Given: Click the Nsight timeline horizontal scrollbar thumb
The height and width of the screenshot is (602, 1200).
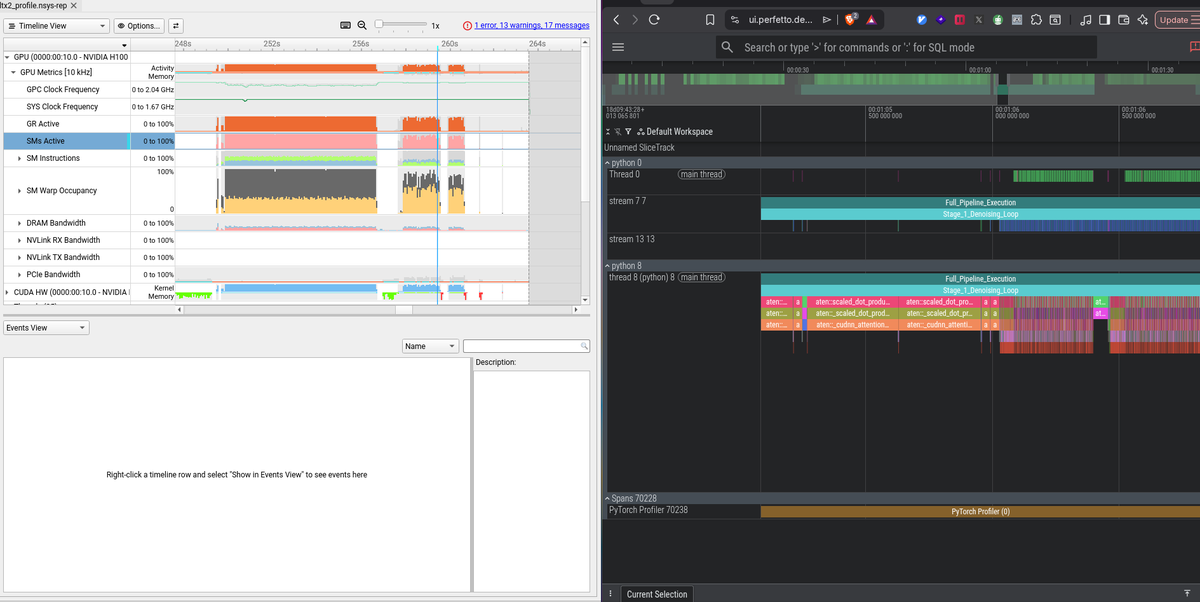Looking at the screenshot, I should 404,310.
